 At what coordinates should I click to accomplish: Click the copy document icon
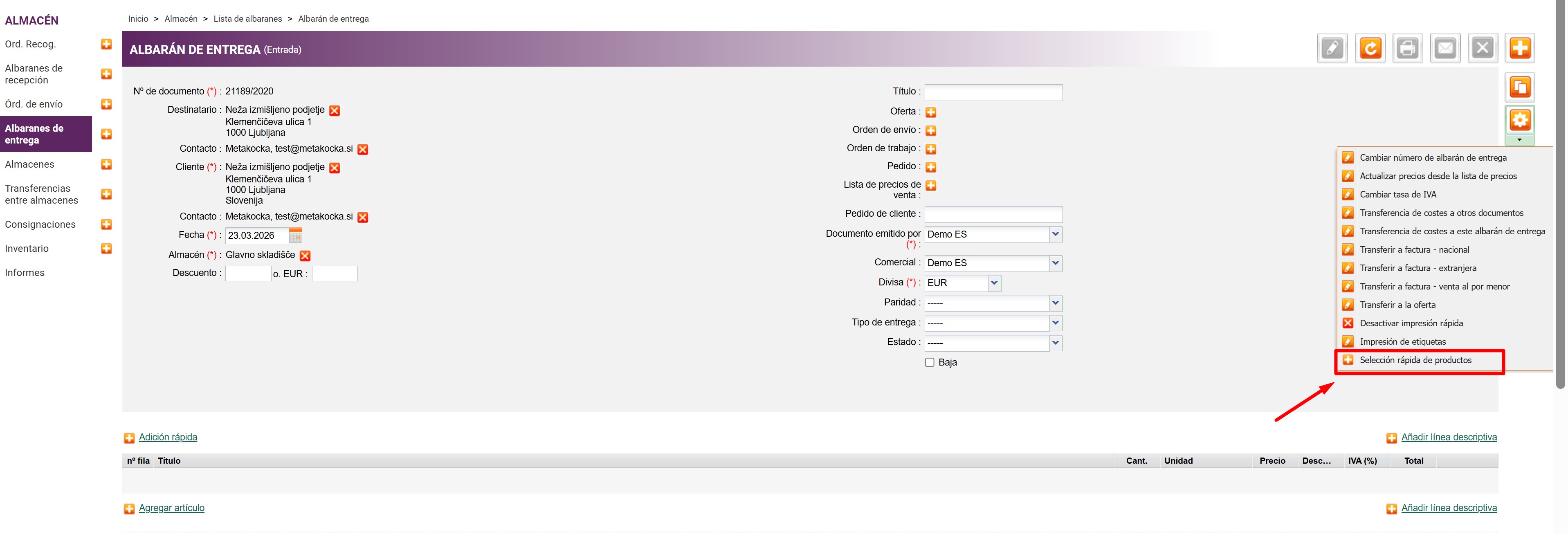click(1519, 87)
